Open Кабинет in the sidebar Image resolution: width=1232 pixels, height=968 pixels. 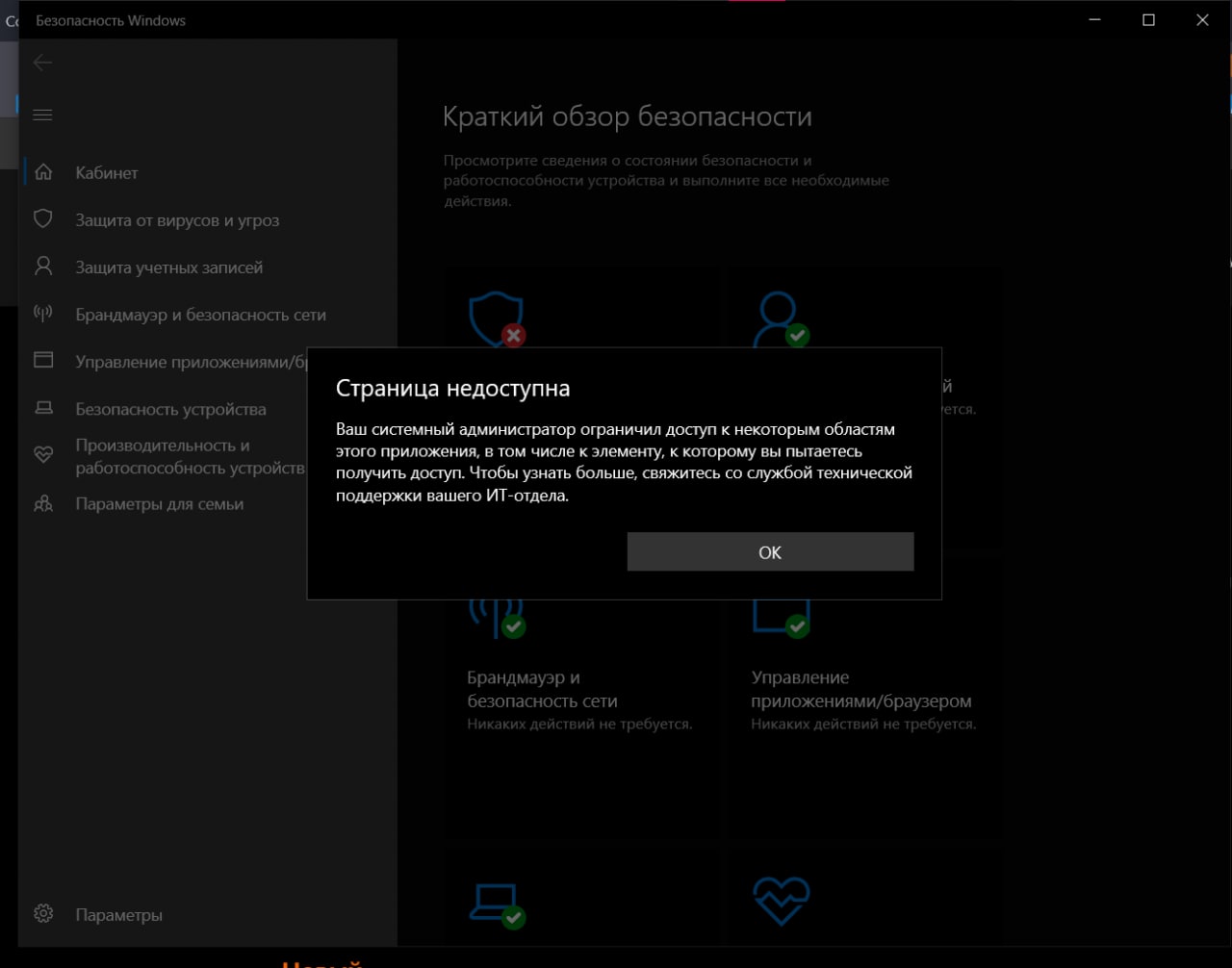point(107,173)
